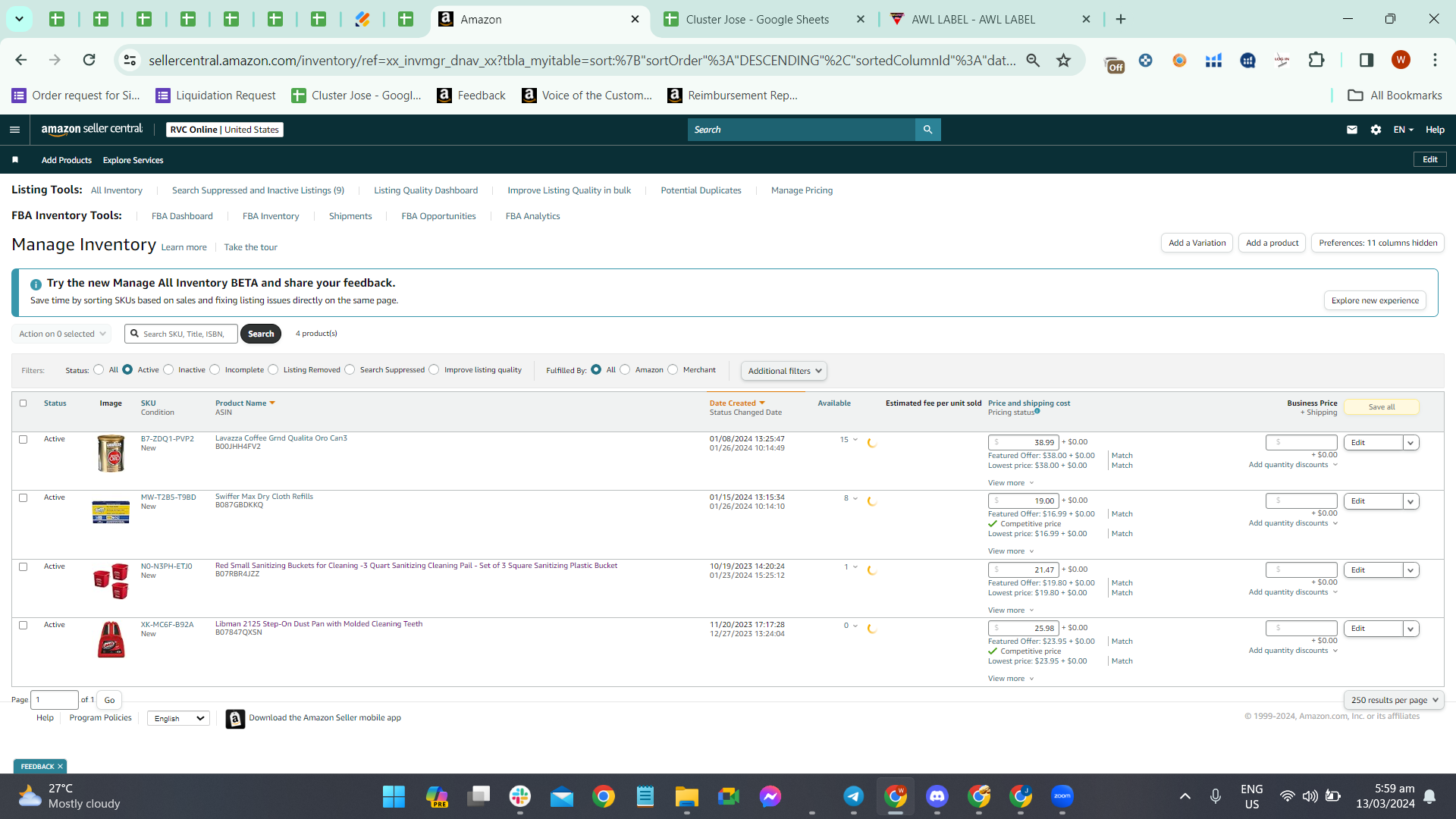Viewport: 1456px width, 819px height.
Task: Open the browser extensions puzzle icon
Action: tap(1317, 60)
